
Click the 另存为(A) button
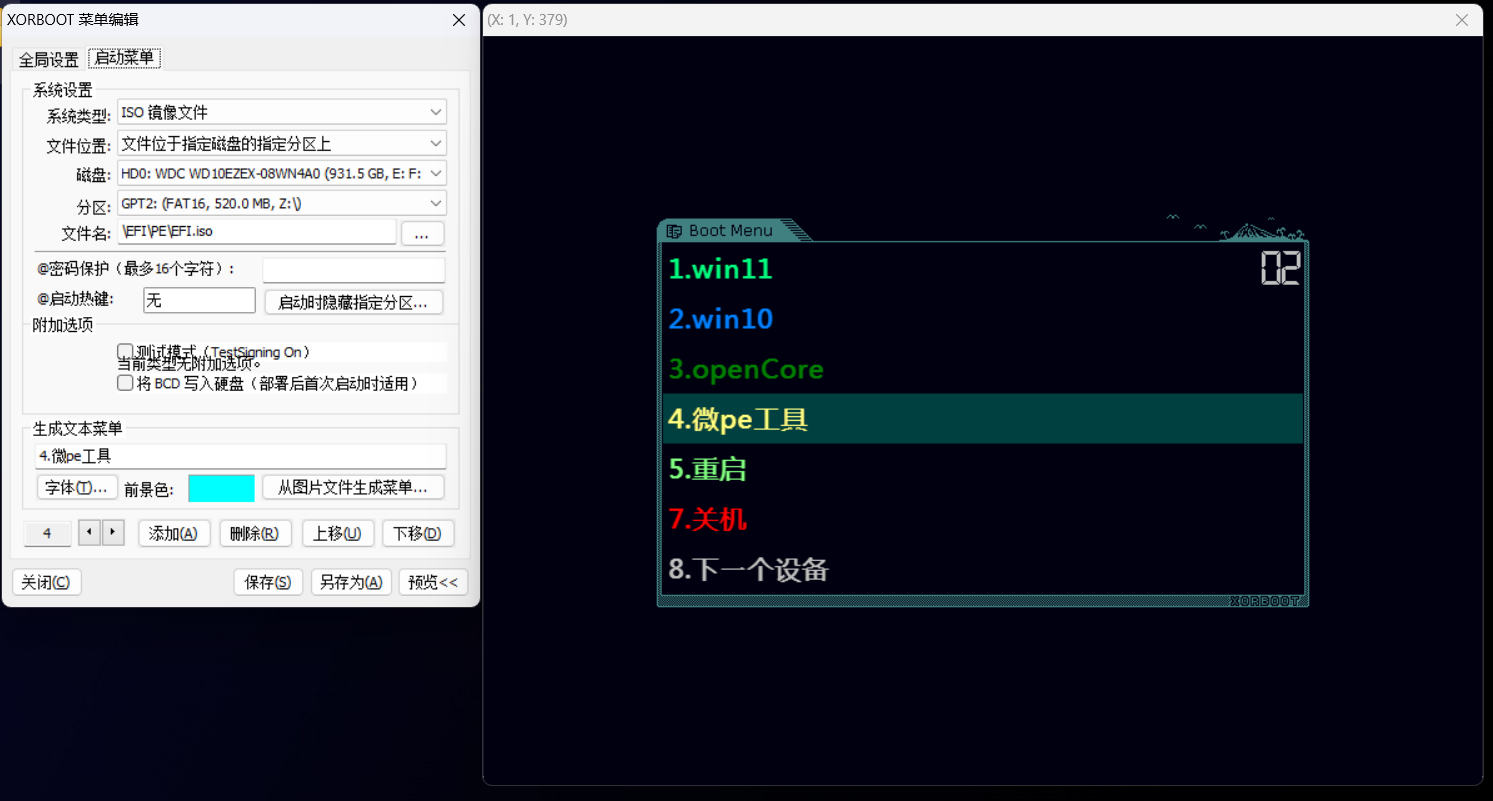pos(351,582)
